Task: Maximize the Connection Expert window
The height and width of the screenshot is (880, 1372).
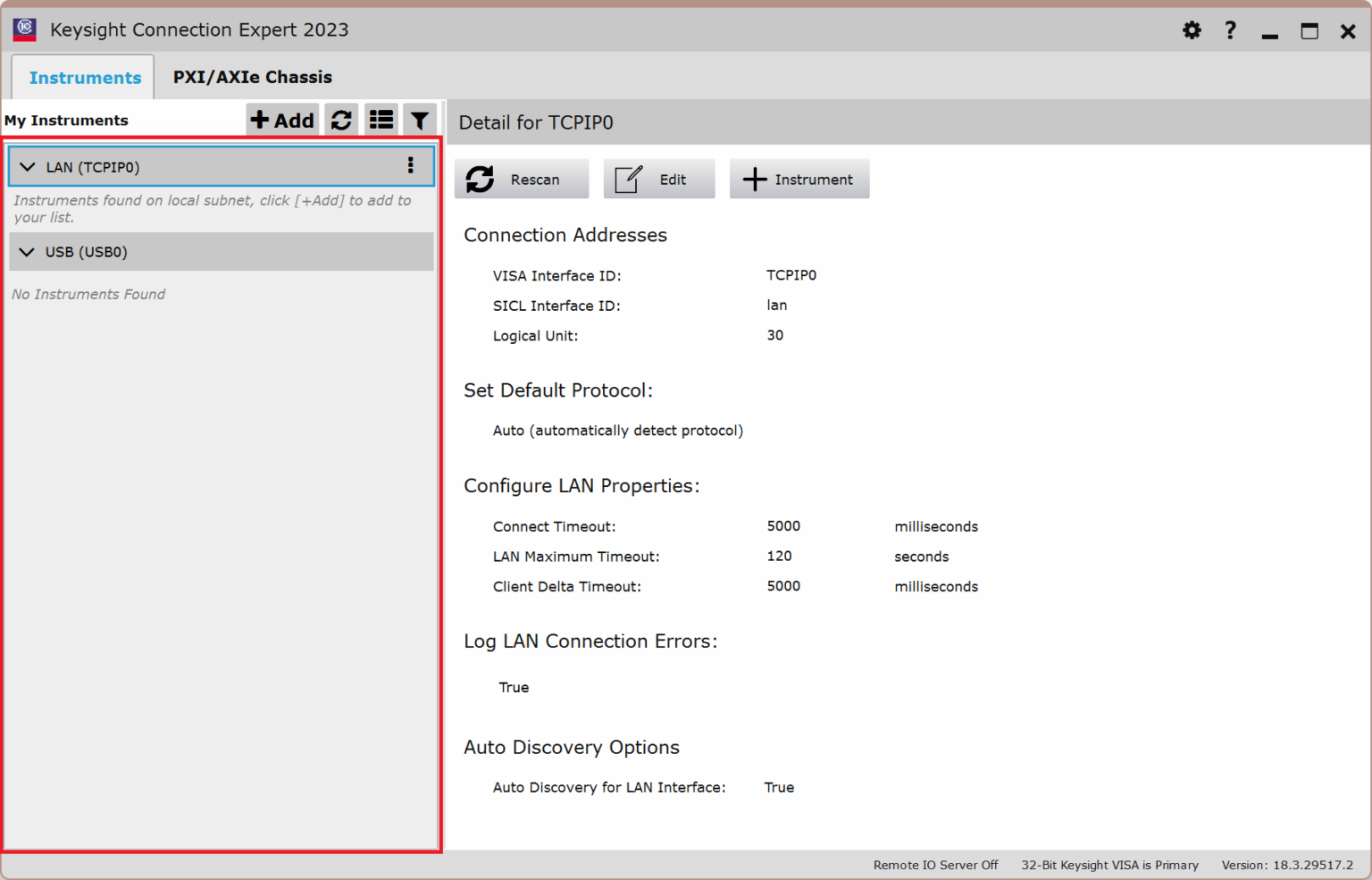Action: click(1309, 31)
